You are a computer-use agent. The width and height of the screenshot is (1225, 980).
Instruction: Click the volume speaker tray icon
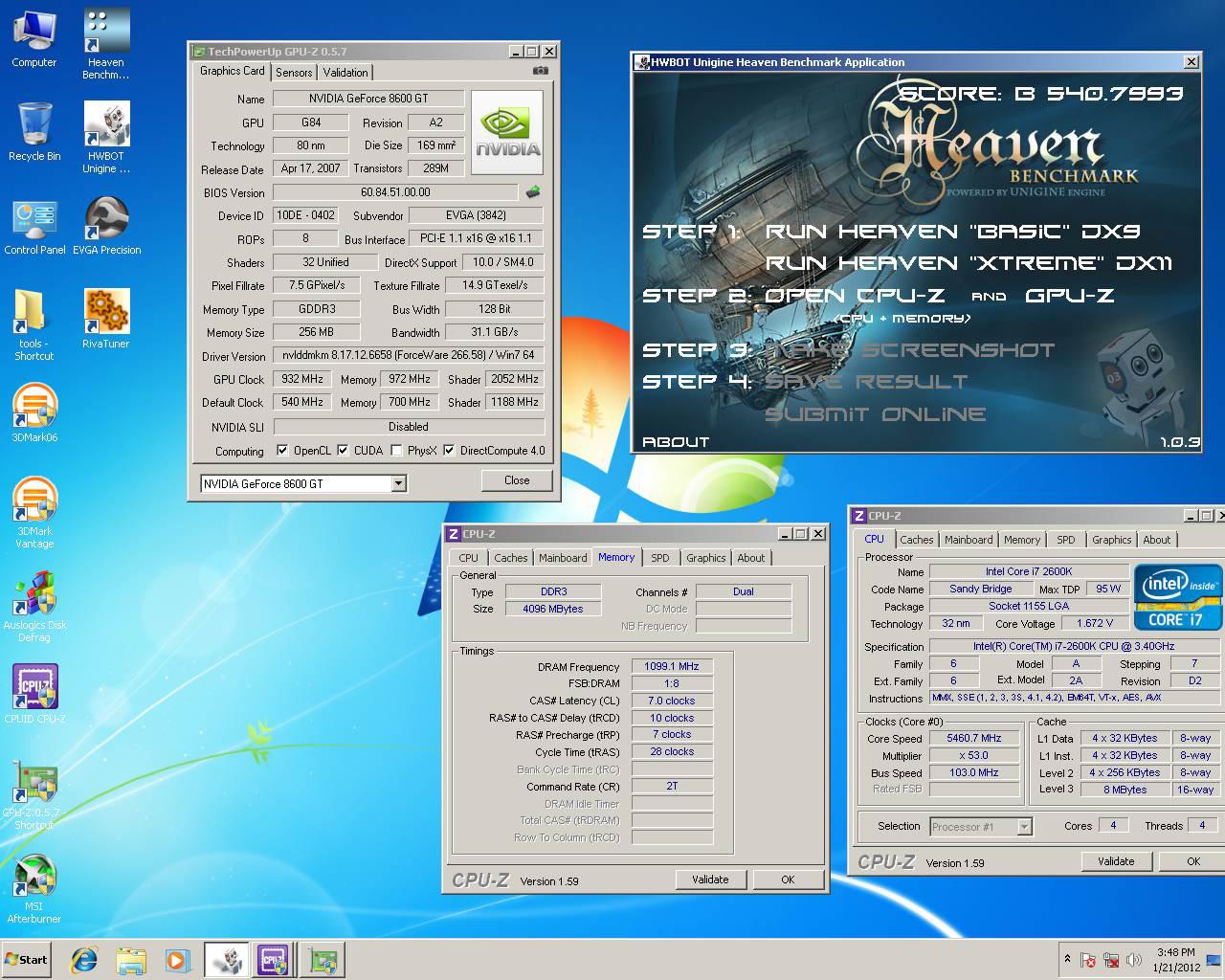point(1134,960)
